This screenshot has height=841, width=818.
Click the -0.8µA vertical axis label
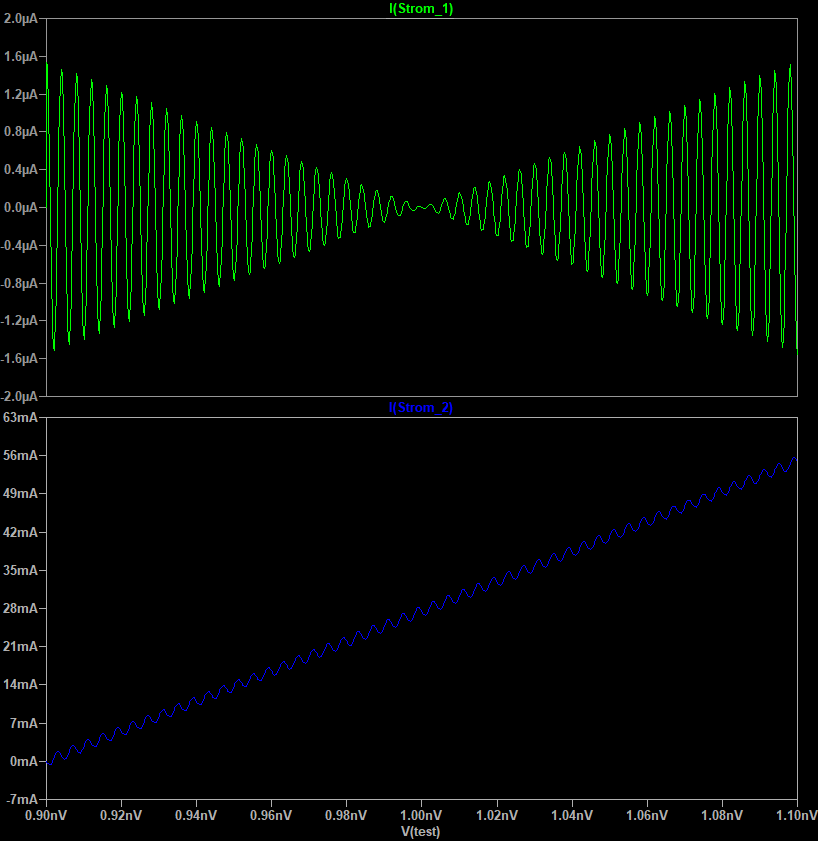coord(19,283)
